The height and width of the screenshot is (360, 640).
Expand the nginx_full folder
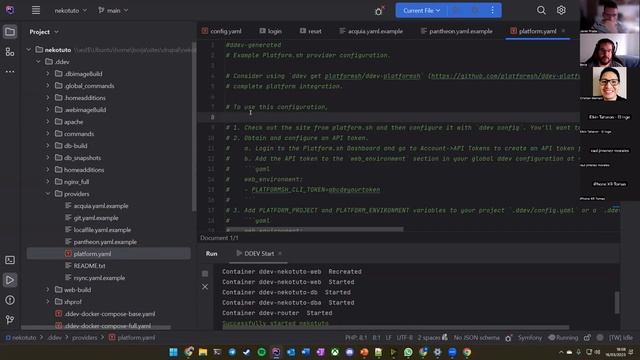click(48, 182)
